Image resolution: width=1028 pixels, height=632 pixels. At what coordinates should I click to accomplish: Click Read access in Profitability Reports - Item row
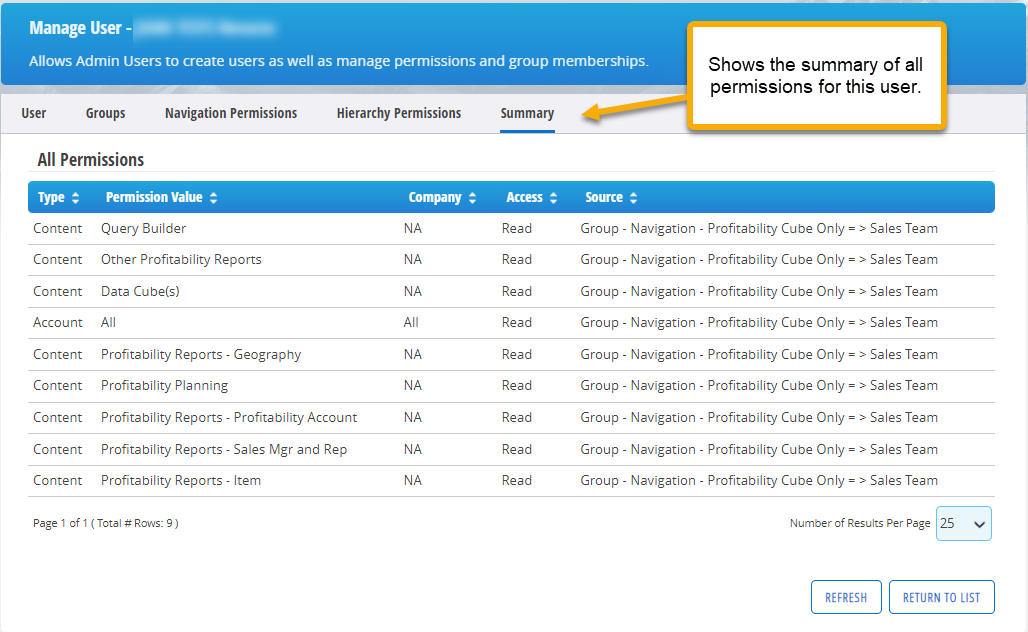click(x=517, y=481)
